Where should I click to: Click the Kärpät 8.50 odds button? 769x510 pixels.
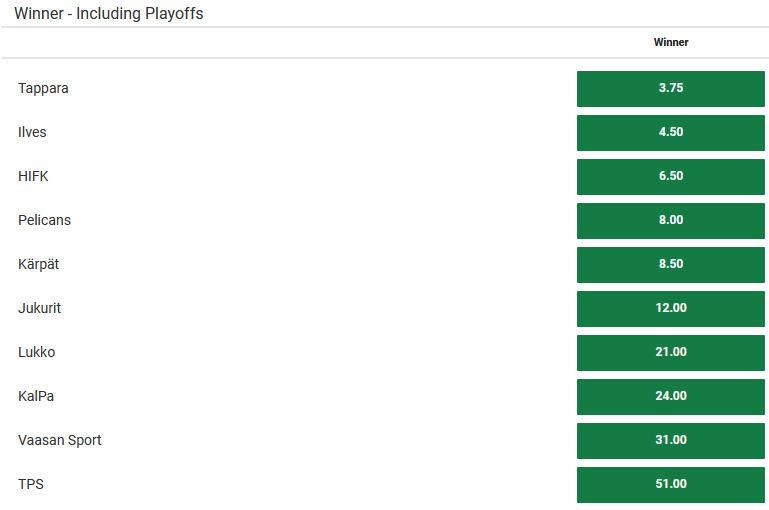671,264
